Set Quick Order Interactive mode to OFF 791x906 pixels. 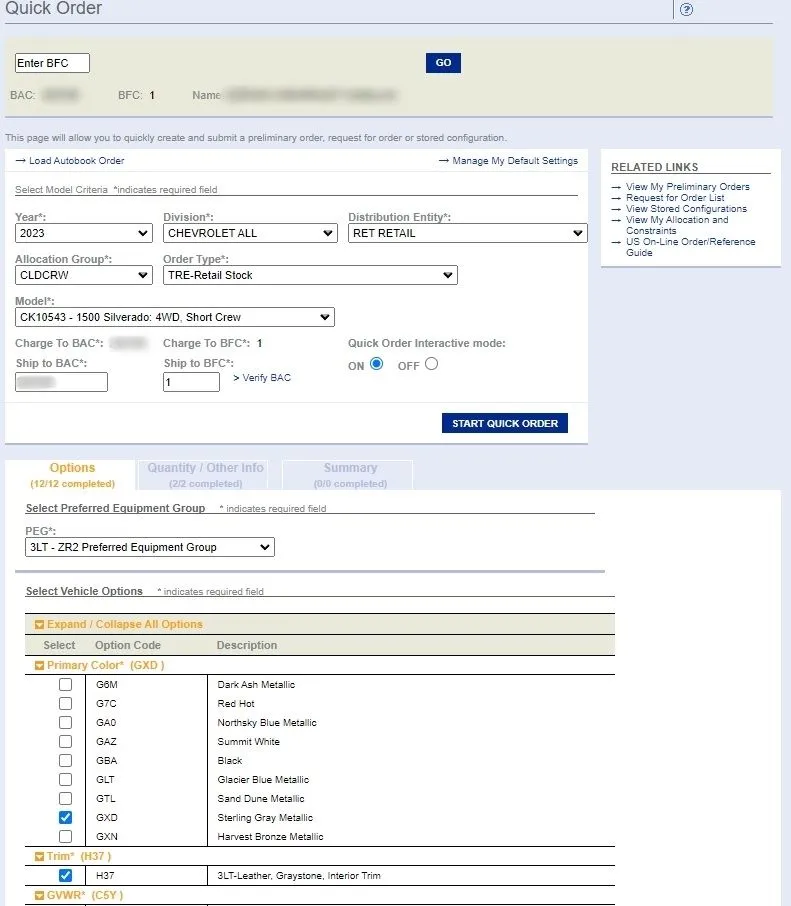tap(431, 364)
